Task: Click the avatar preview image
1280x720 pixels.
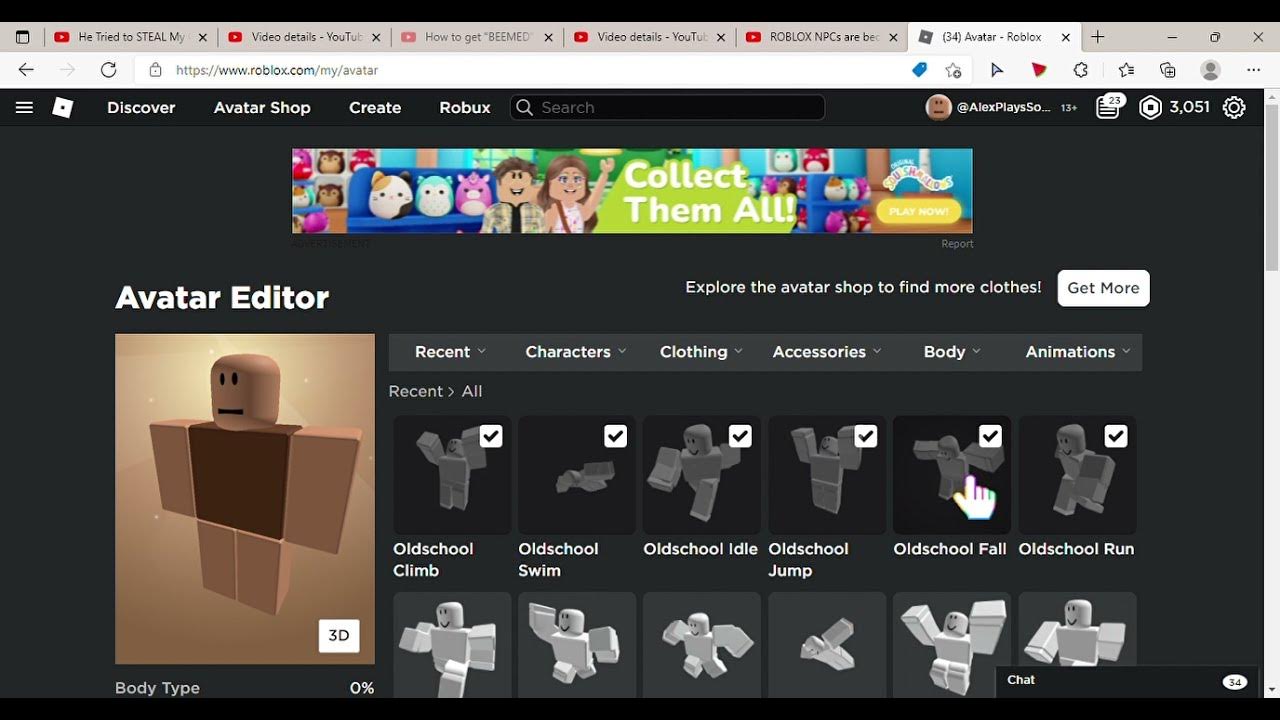Action: coord(245,499)
